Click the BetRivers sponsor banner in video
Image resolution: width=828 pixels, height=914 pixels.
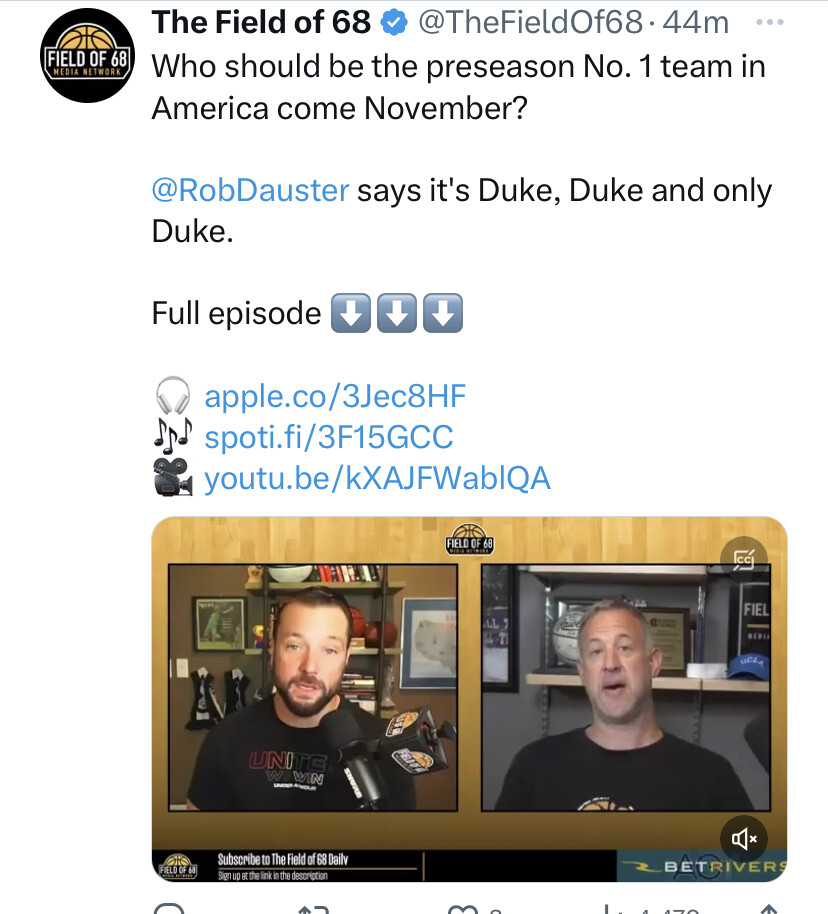pyautogui.click(x=702, y=866)
